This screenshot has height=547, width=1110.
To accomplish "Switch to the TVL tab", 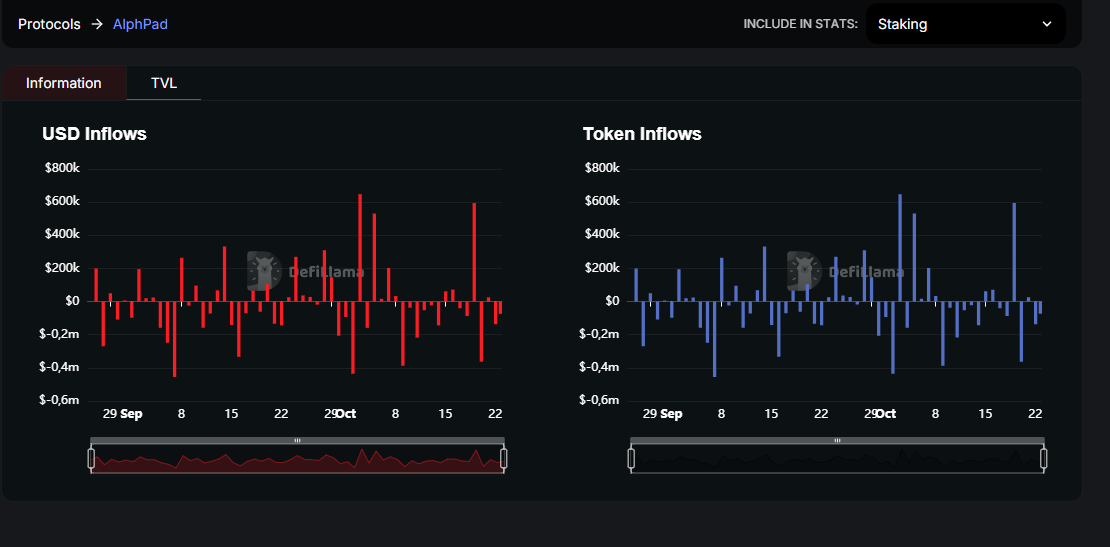I will (164, 83).
